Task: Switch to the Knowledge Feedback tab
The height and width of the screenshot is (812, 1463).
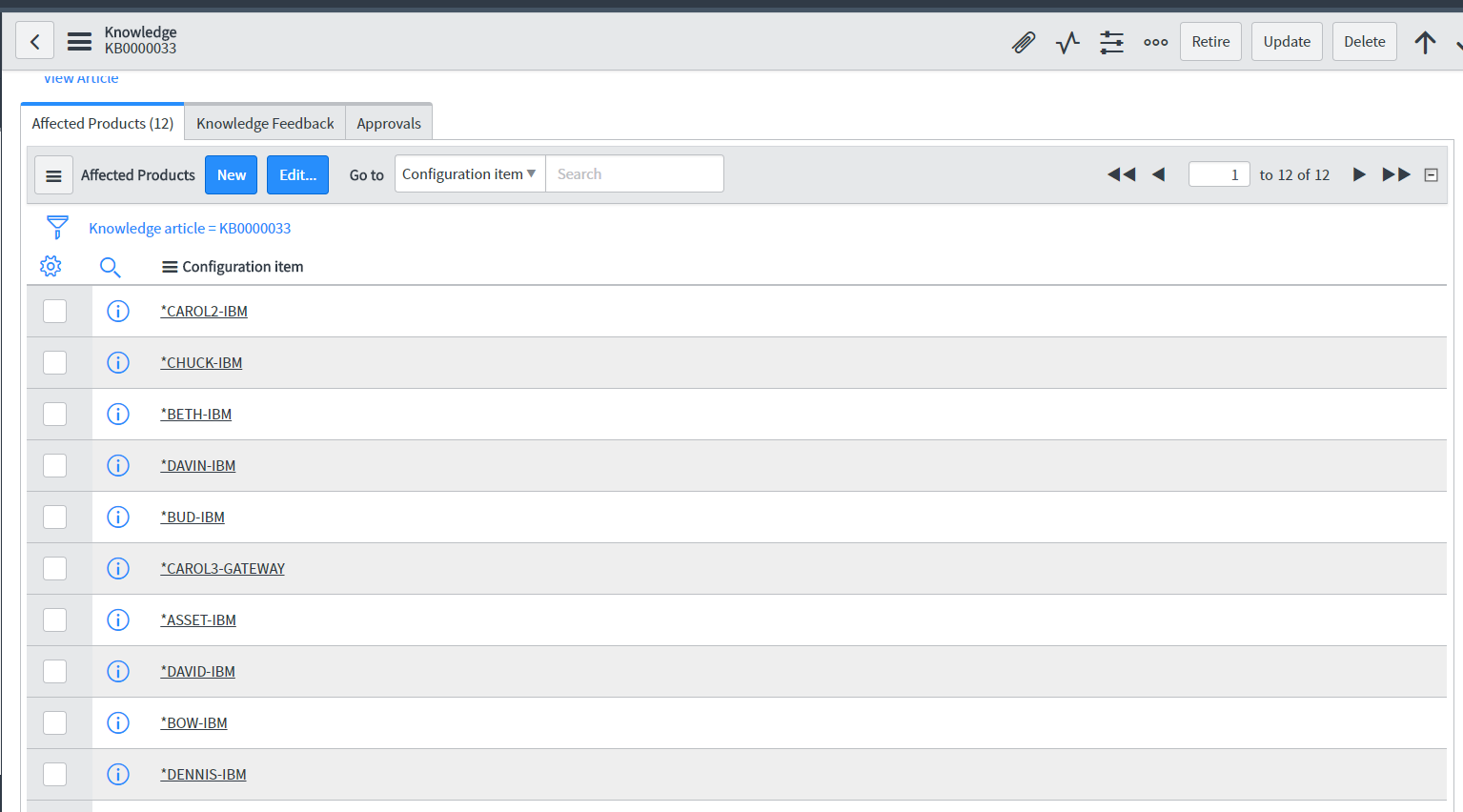Action: click(x=264, y=122)
